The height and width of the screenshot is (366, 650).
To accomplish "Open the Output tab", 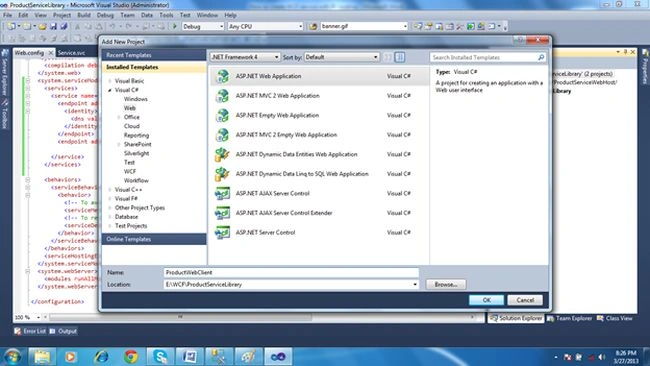I will click(63, 331).
